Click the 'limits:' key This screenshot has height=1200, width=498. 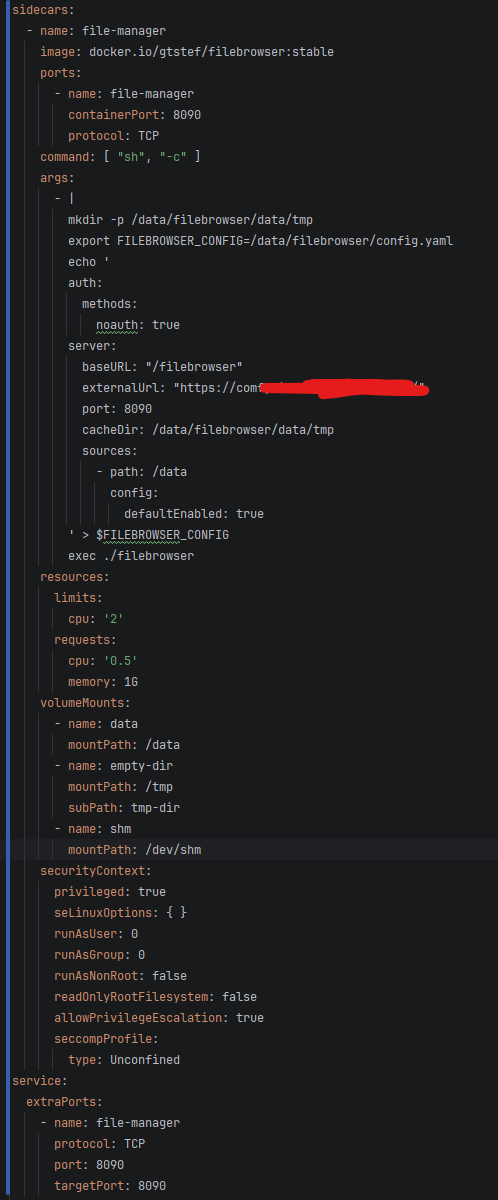(x=78, y=598)
